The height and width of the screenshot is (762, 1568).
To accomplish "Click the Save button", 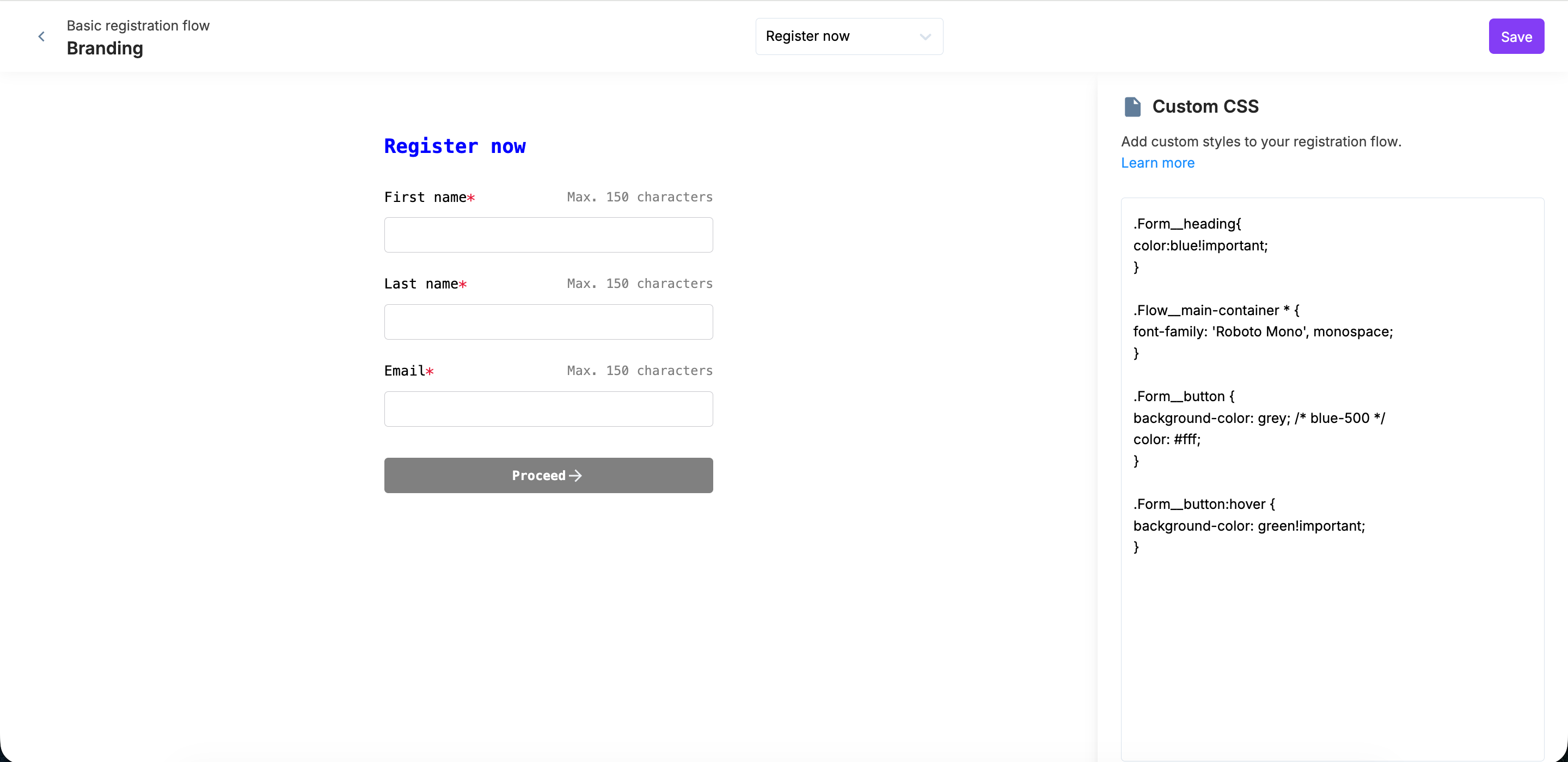I will click(1516, 36).
